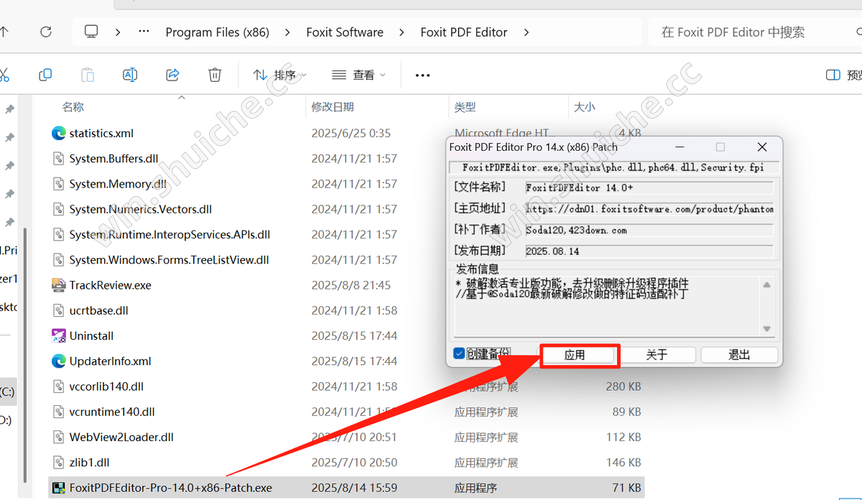The height and width of the screenshot is (500, 862).
Task: Toggle the preview pane icon in toolbar
Action: click(x=833, y=75)
